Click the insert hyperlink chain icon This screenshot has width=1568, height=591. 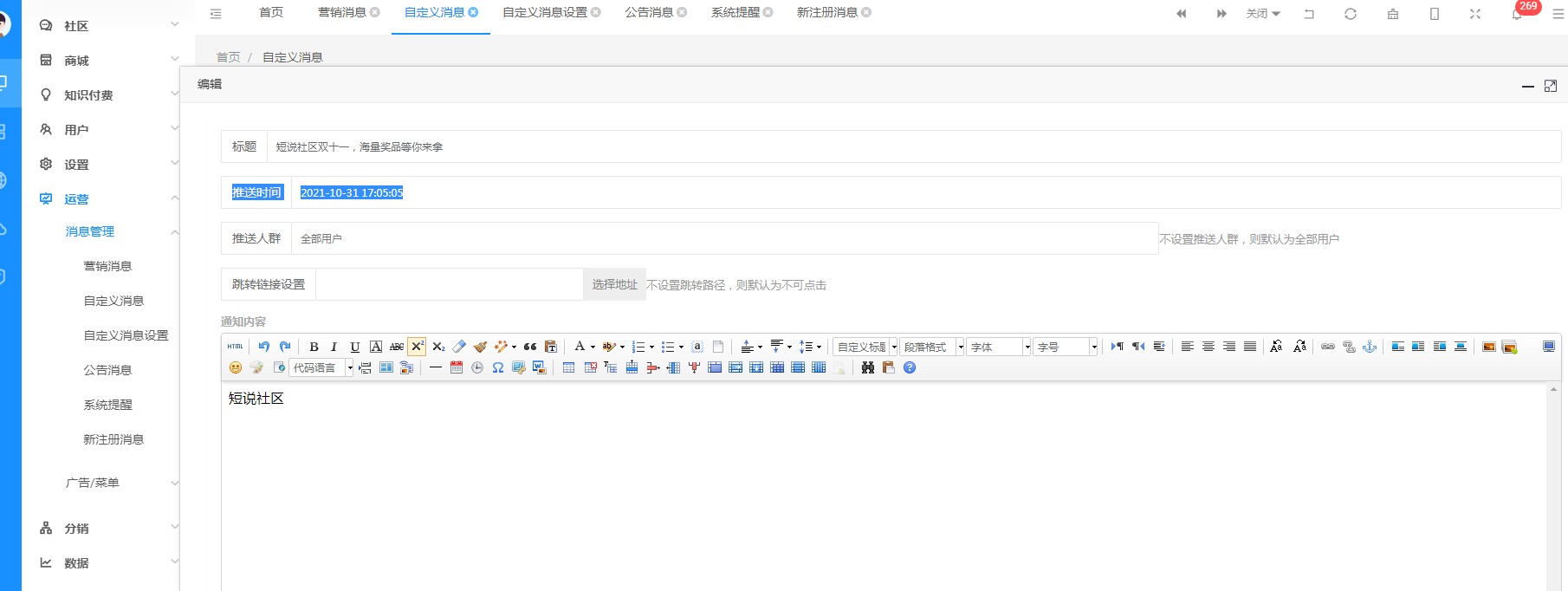coord(1328,347)
